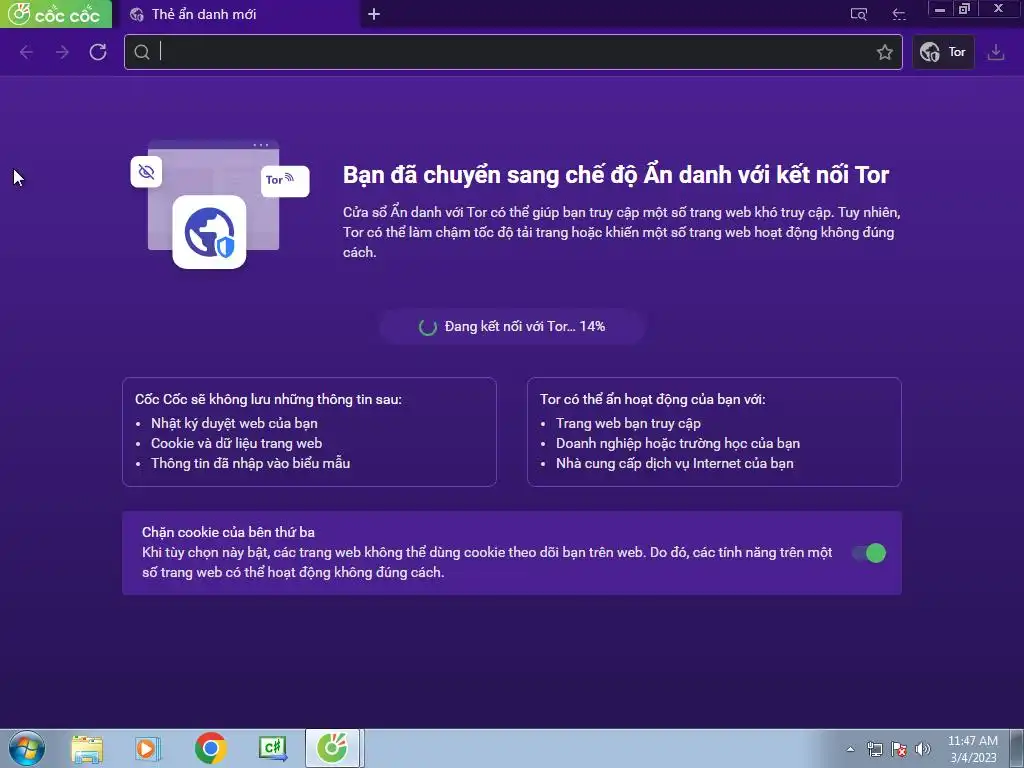Close the browser window
1024x768 pixels.
(x=999, y=8)
